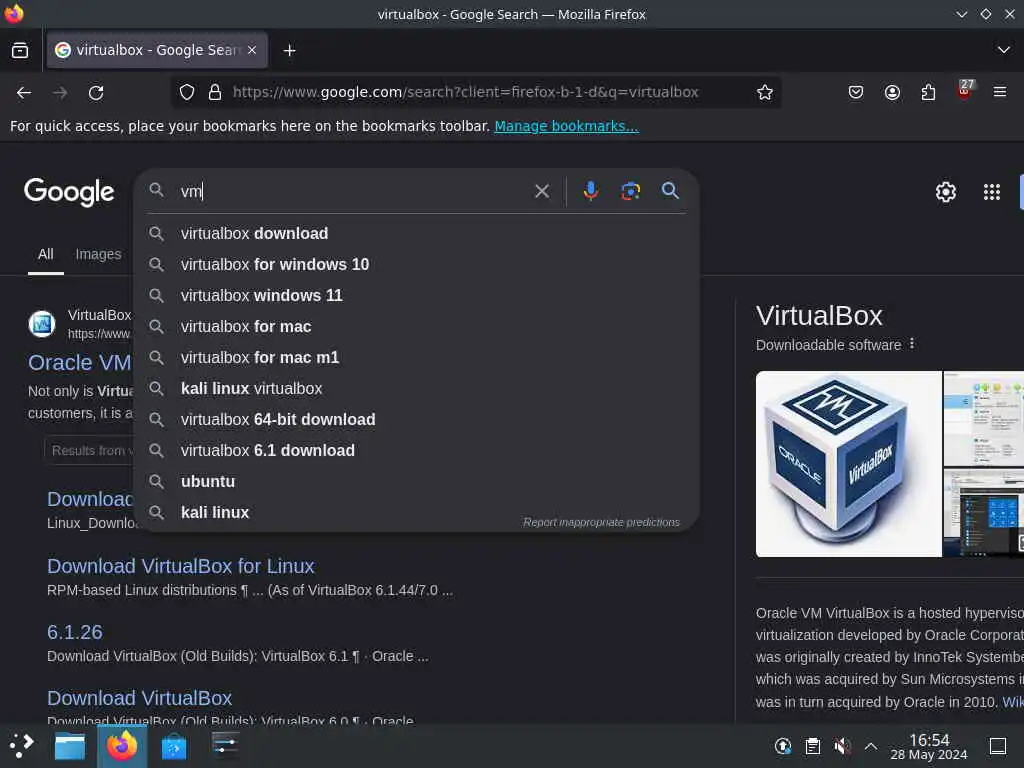Open the Extensions puzzle icon

click(928, 92)
